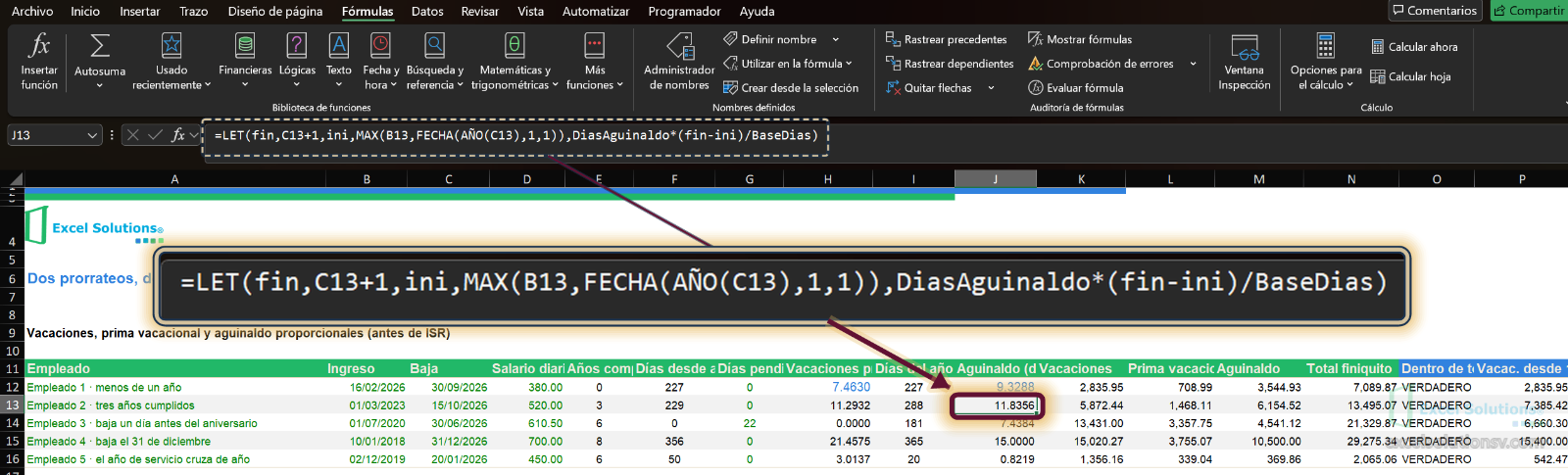Open Más funciones library
This screenshot has width=1568, height=475.
pyautogui.click(x=595, y=61)
